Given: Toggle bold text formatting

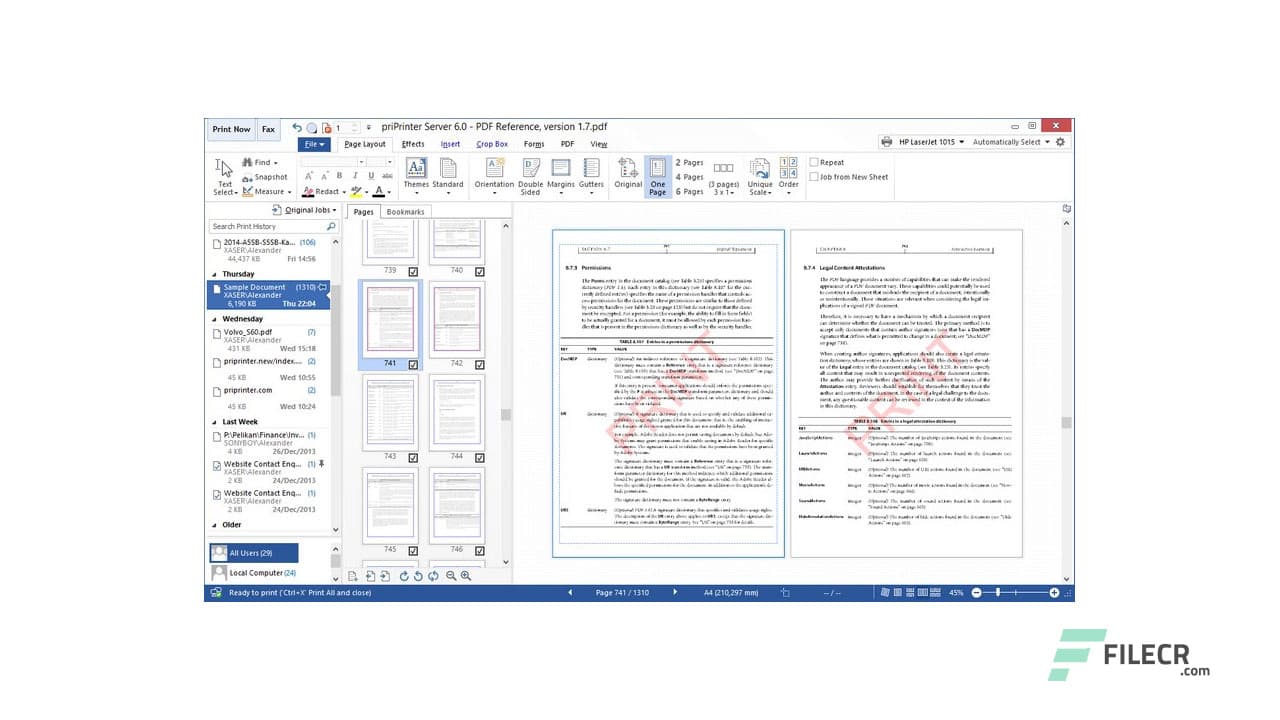Looking at the screenshot, I should (x=340, y=175).
